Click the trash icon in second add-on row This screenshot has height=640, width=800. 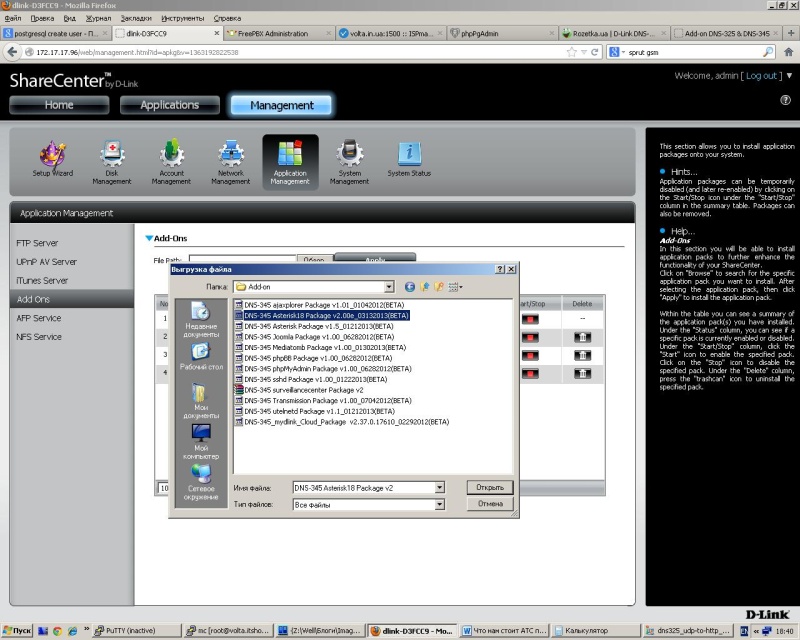click(582, 337)
